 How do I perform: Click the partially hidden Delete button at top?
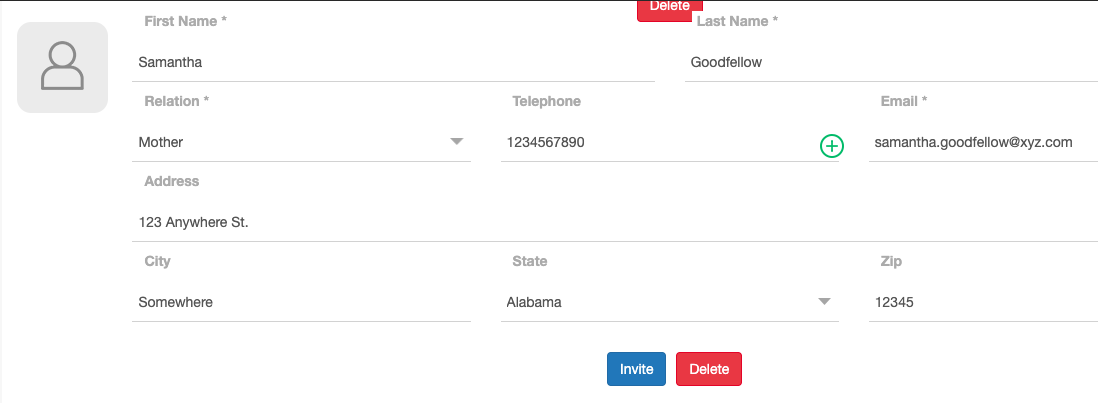click(x=670, y=9)
